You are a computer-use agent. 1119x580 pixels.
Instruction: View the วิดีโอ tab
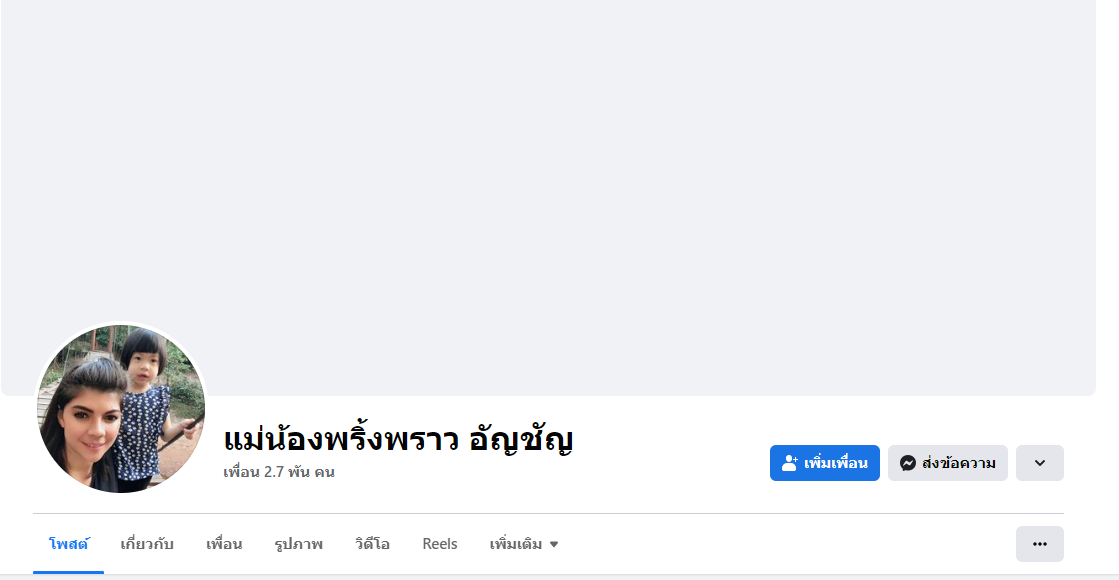pyautogui.click(x=372, y=544)
